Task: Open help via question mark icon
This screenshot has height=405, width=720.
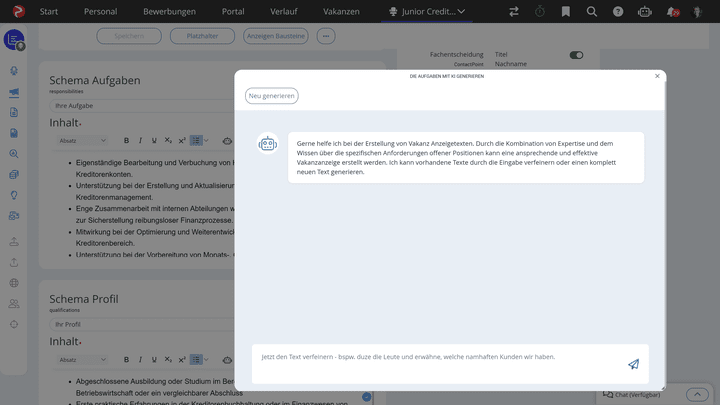Action: click(618, 12)
